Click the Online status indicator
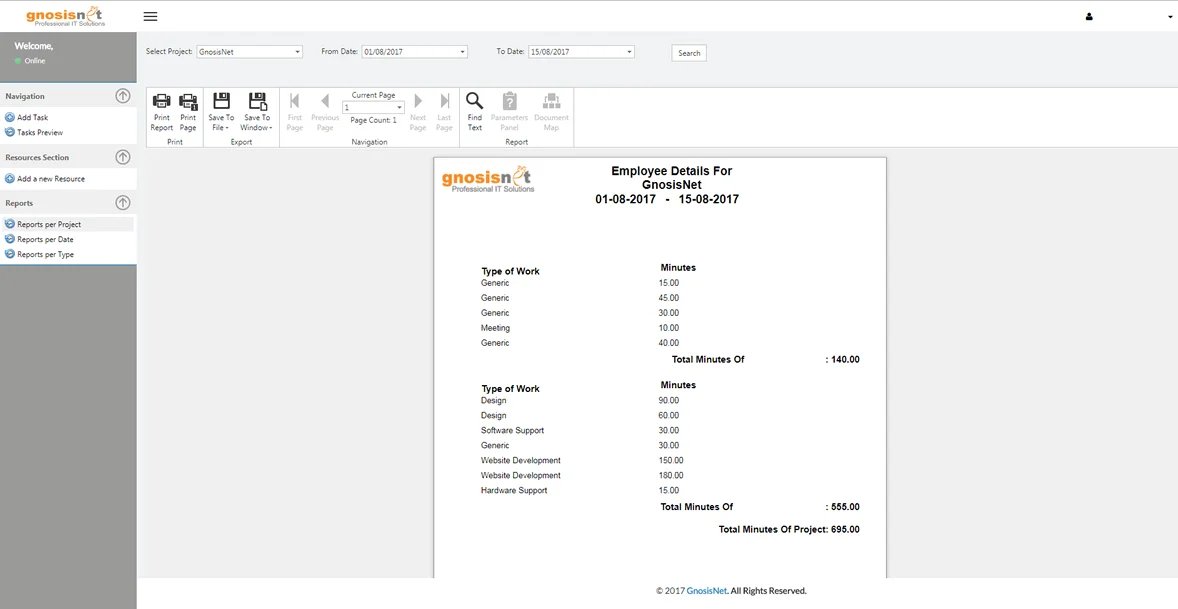The height and width of the screenshot is (609, 1178). coord(30,61)
